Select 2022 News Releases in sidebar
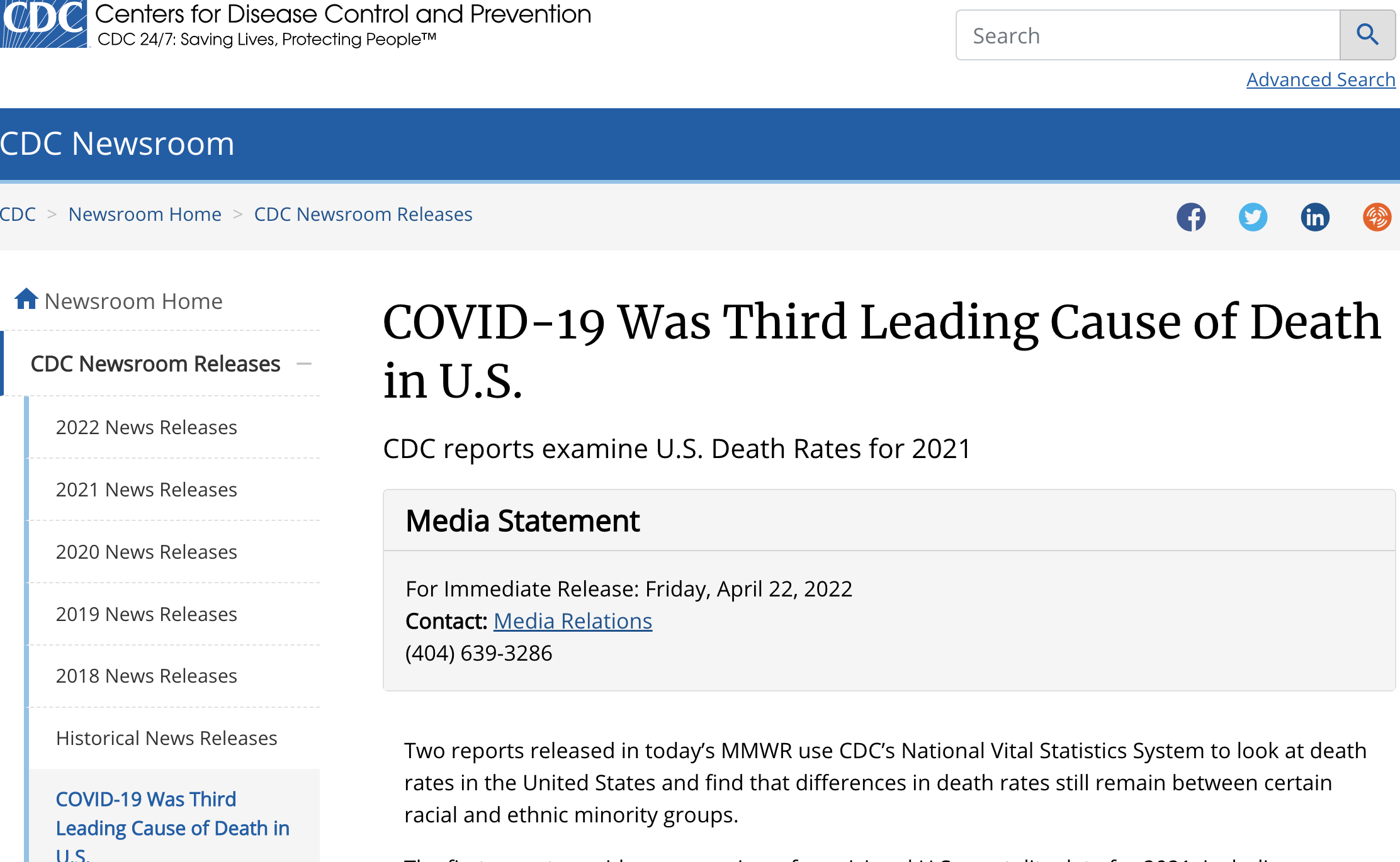The image size is (1400, 862). pos(146,427)
